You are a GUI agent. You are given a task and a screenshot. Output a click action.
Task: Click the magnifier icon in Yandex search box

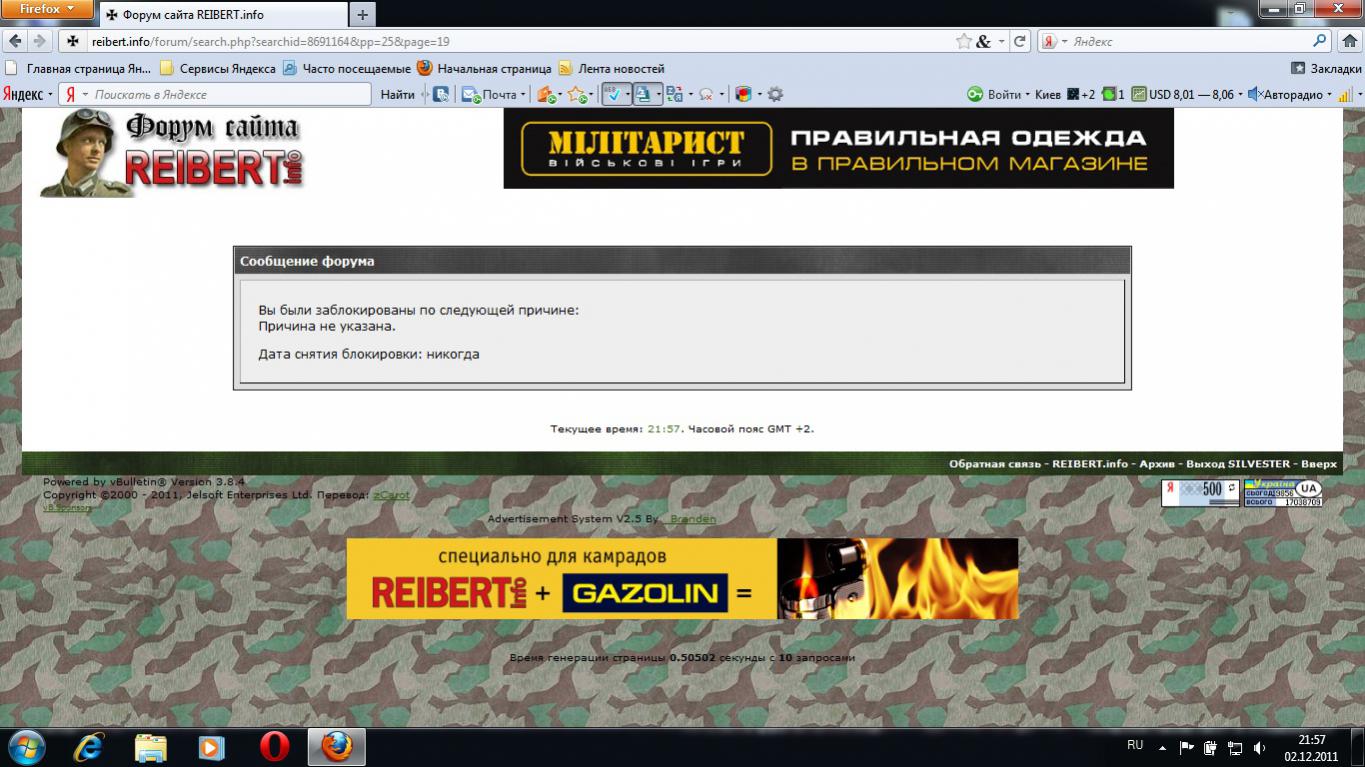click(x=1320, y=42)
